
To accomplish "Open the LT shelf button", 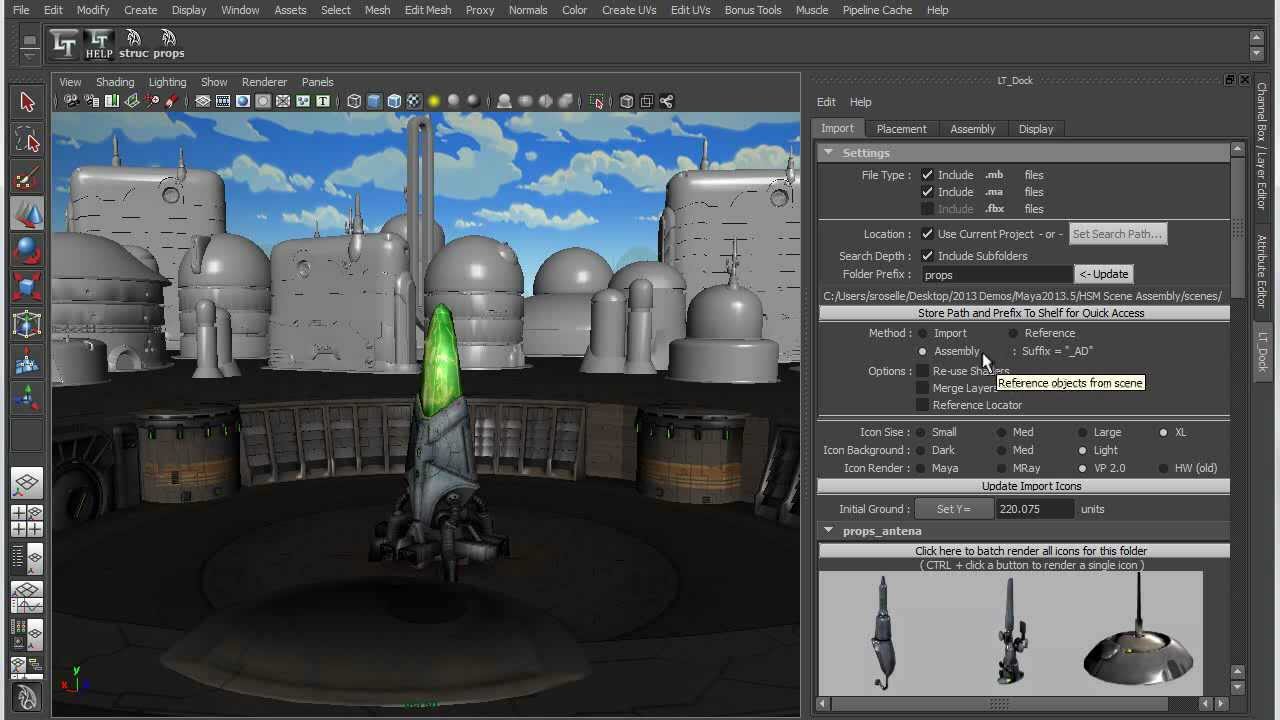I will point(64,44).
